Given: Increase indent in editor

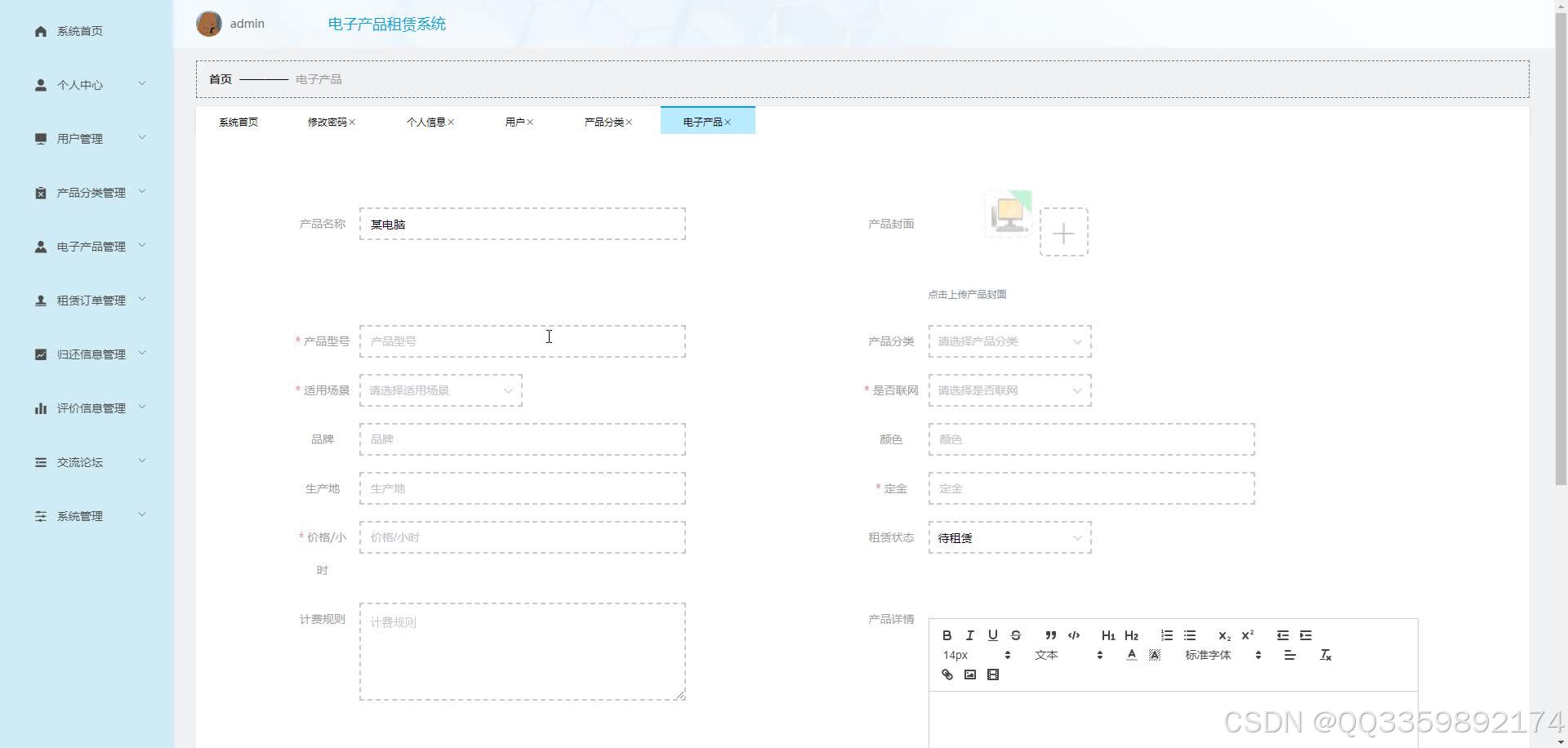Looking at the screenshot, I should 1305,635.
